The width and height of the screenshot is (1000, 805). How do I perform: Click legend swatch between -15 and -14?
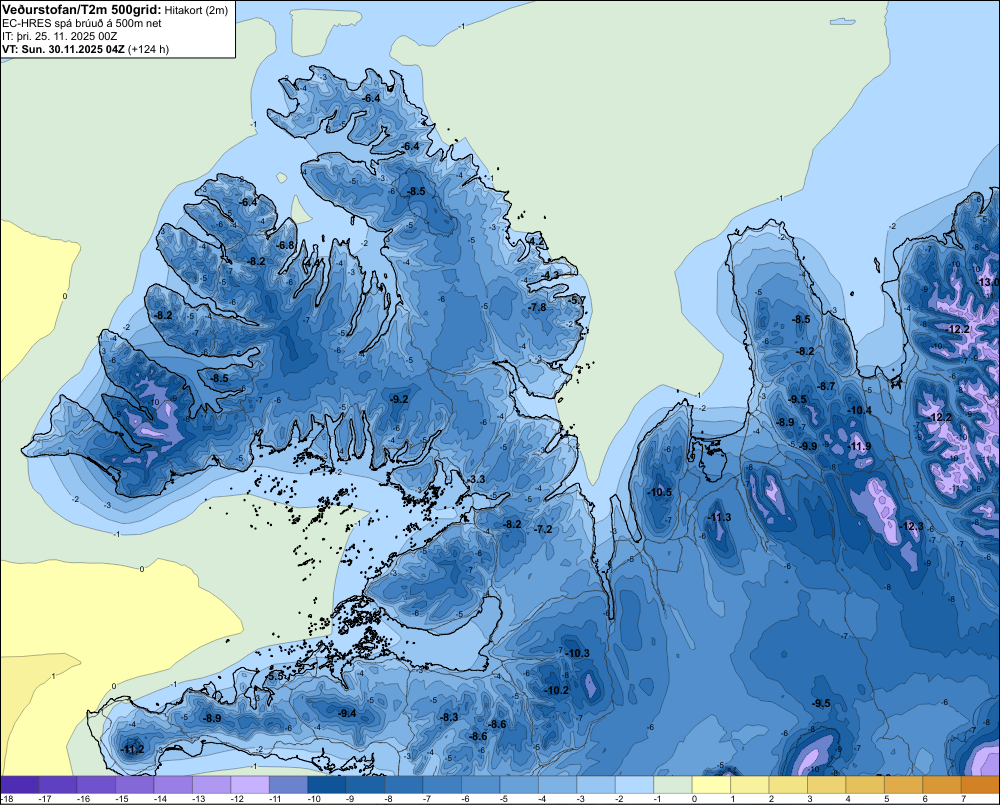[135, 785]
